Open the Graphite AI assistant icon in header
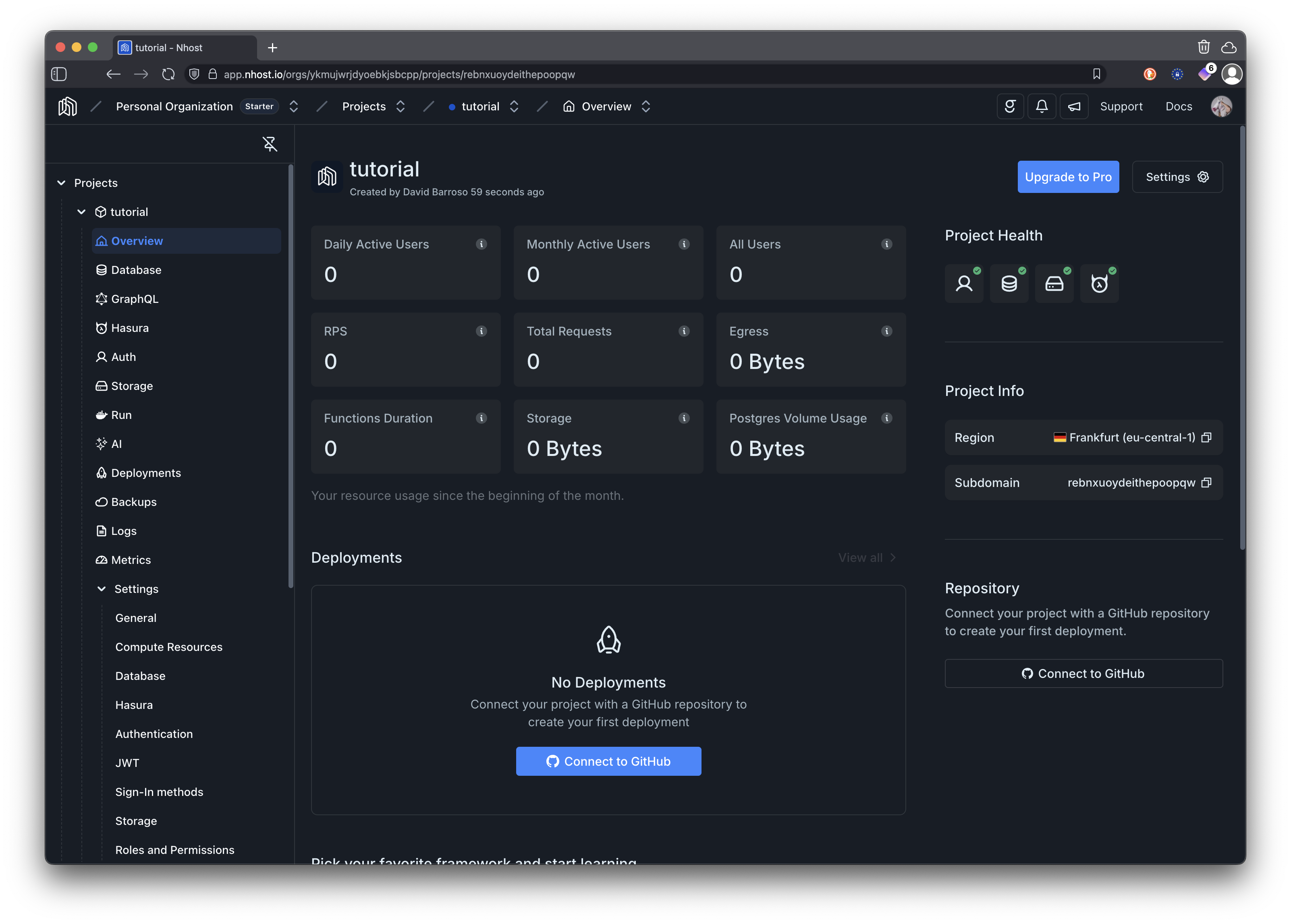The height and width of the screenshot is (924, 1291). pyautogui.click(x=1010, y=106)
